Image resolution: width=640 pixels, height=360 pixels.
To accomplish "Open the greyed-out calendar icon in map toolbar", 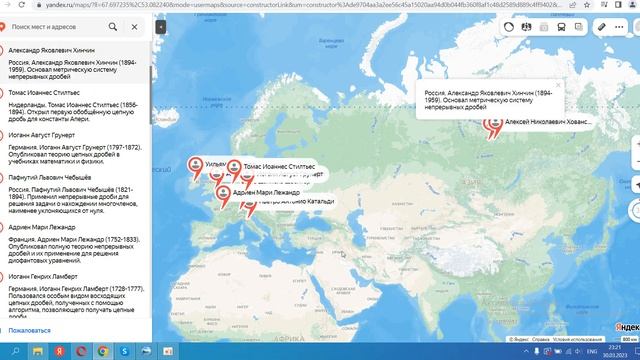I will click(x=544, y=27).
